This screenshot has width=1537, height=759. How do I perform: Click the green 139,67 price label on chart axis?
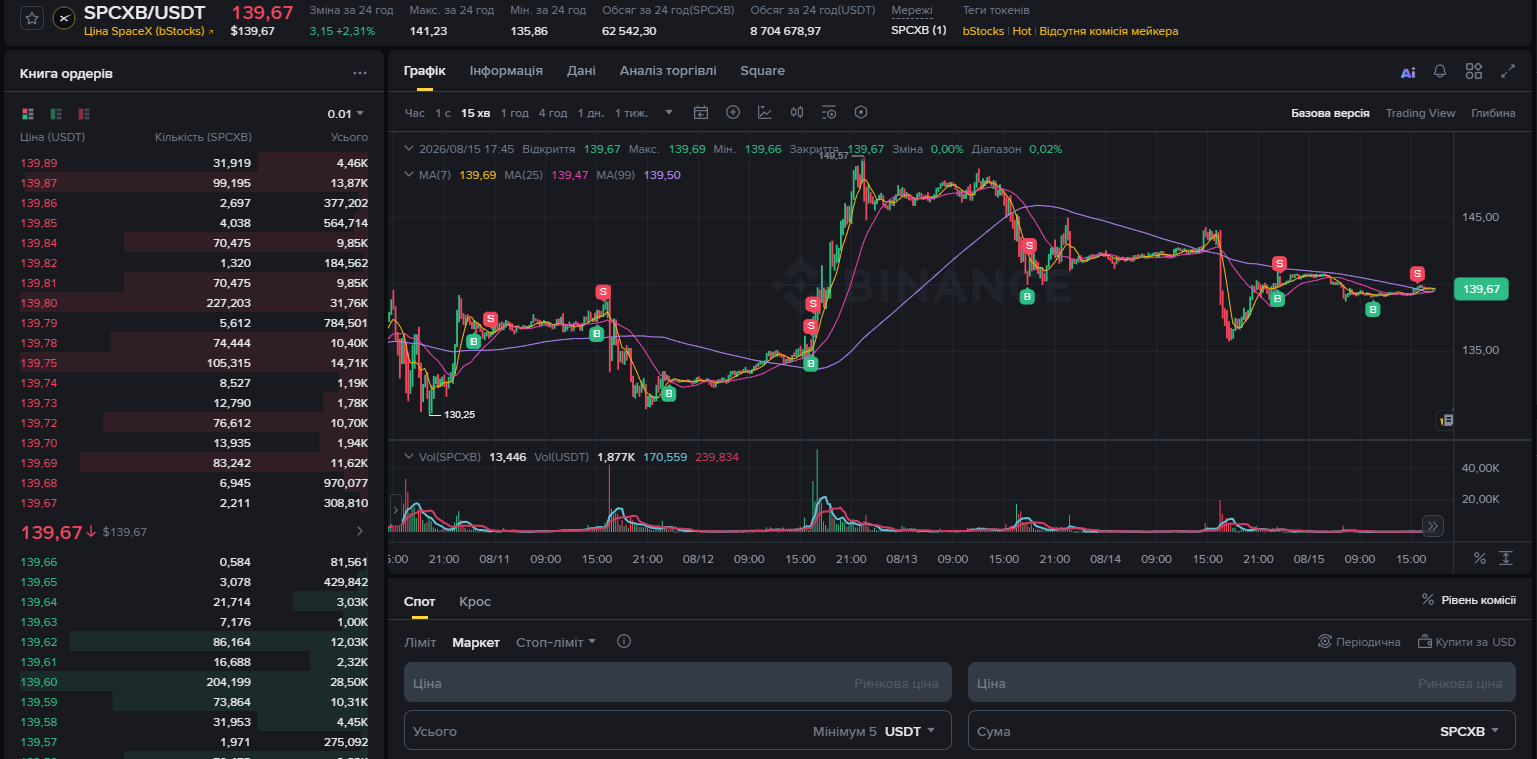pos(1481,289)
